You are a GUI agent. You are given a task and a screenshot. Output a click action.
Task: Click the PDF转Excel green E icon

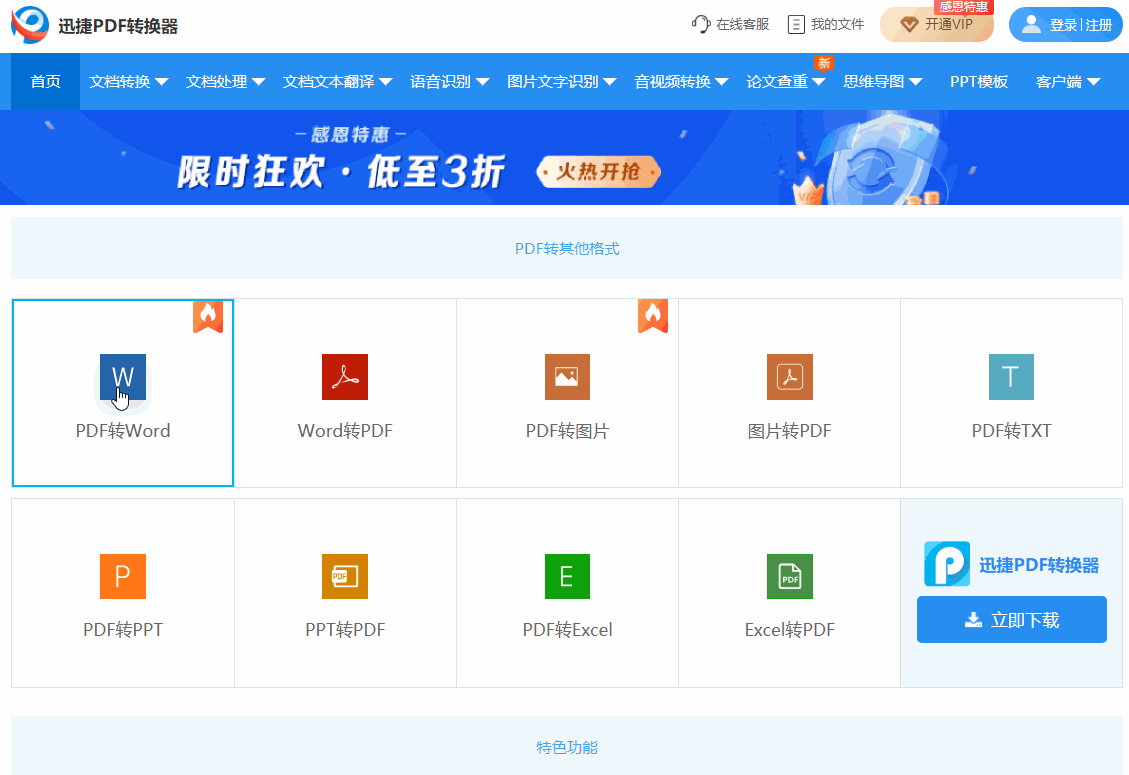(567, 576)
